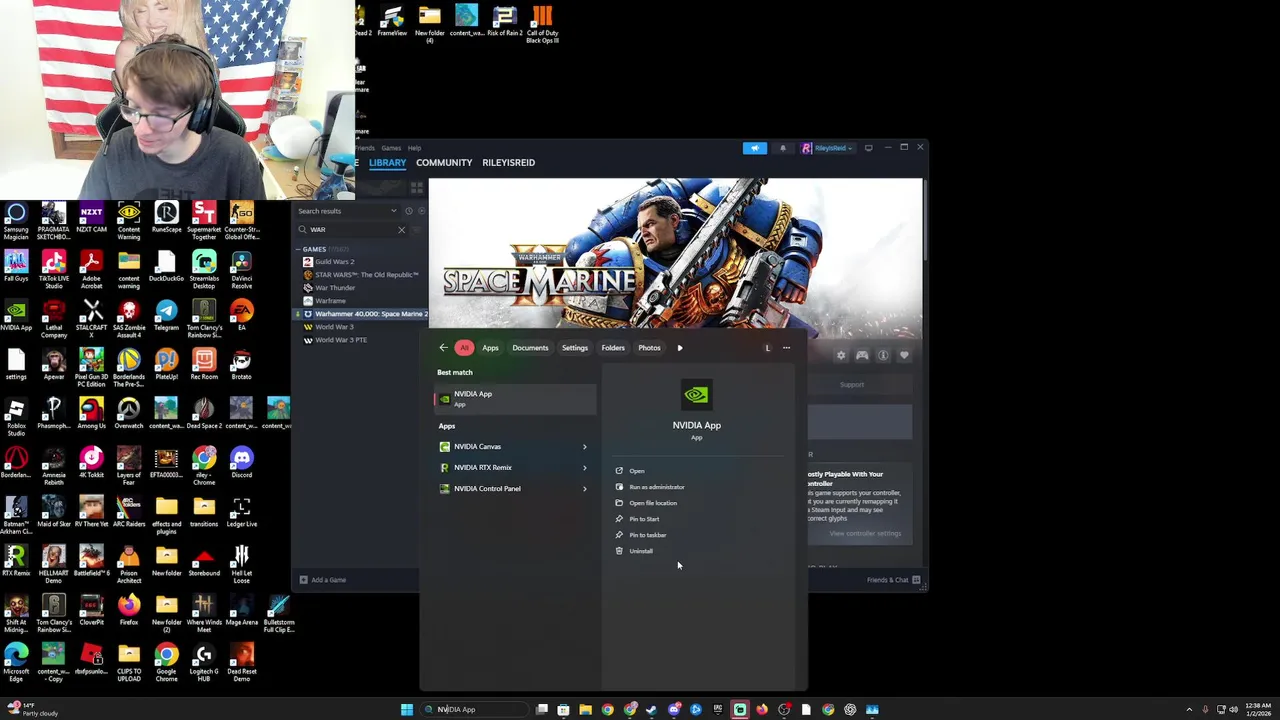The width and height of the screenshot is (1280, 720).
Task: Select War Thunder in Steam library list
Action: [334, 288]
